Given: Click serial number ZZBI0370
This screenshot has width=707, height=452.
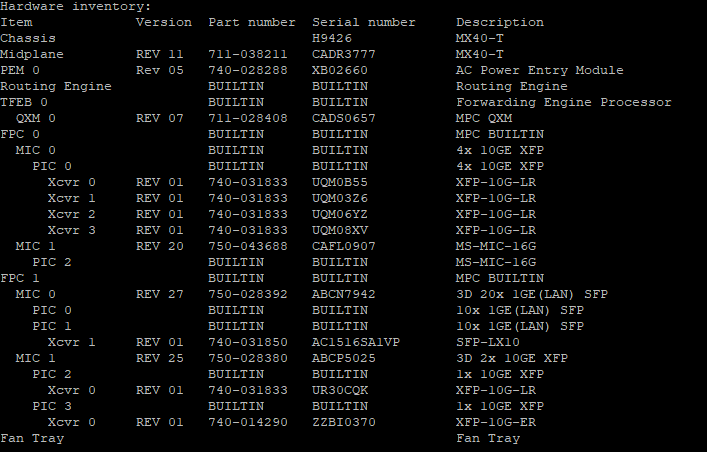Looking at the screenshot, I should click(344, 422).
